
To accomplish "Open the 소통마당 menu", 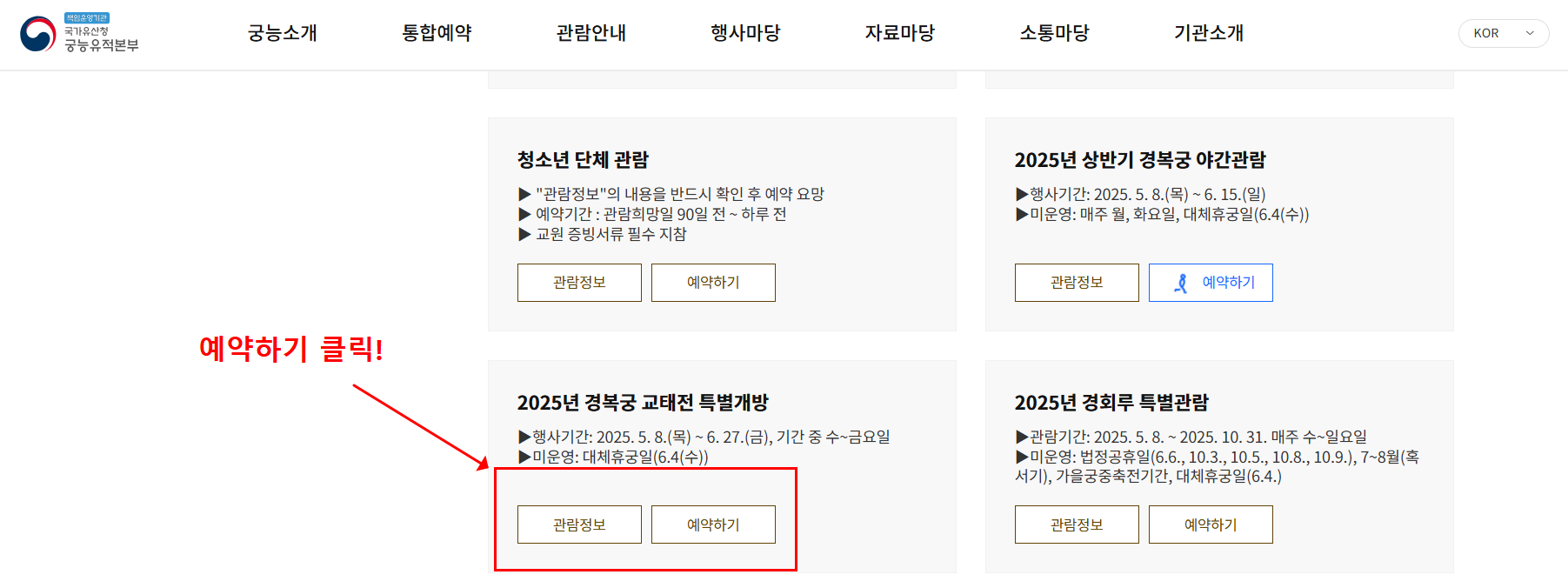I will (1054, 33).
